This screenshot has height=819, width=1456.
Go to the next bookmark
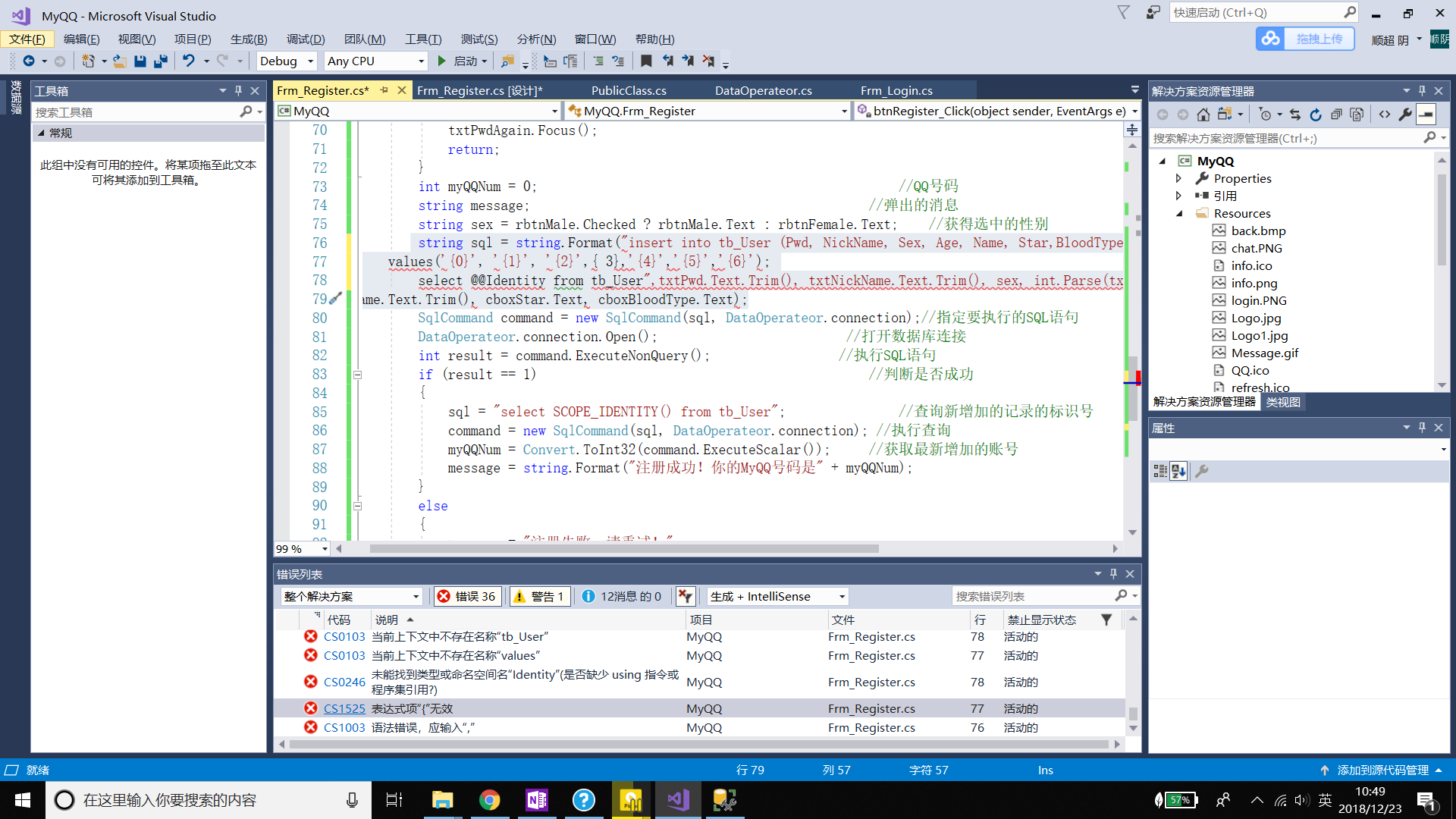(688, 61)
